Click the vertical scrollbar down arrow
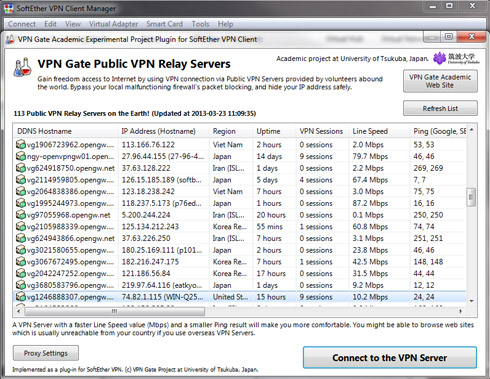 (471, 301)
